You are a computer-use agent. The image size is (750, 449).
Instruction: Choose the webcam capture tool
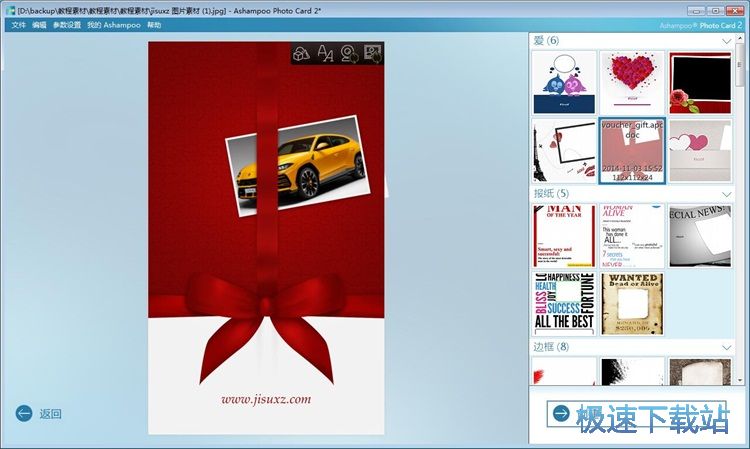tap(349, 54)
